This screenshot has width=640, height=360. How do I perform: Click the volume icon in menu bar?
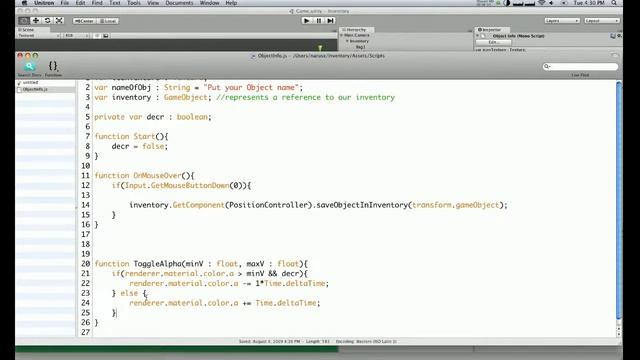pos(551,3)
